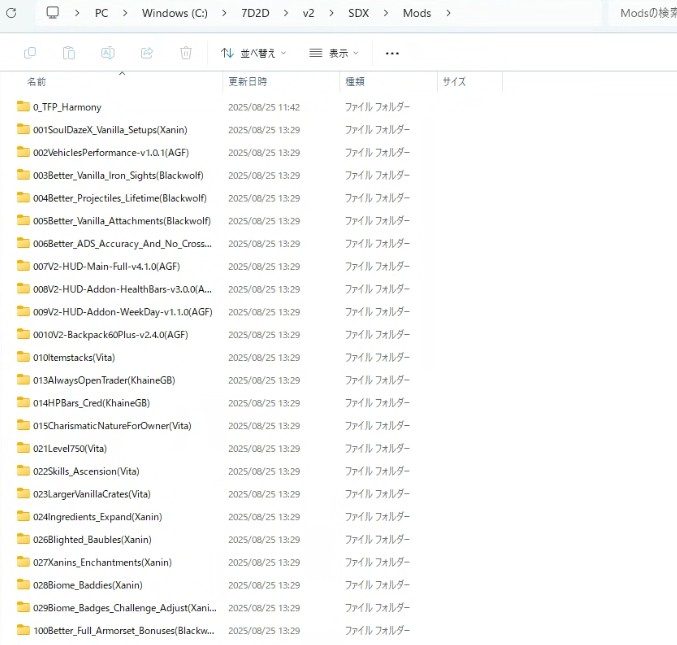Share item using the share icon
Viewport: 677px width, 645px height.
[x=147, y=53]
